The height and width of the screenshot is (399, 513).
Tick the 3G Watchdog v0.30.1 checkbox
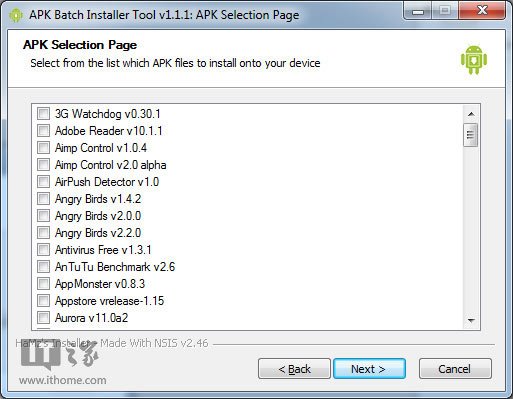[x=43, y=113]
